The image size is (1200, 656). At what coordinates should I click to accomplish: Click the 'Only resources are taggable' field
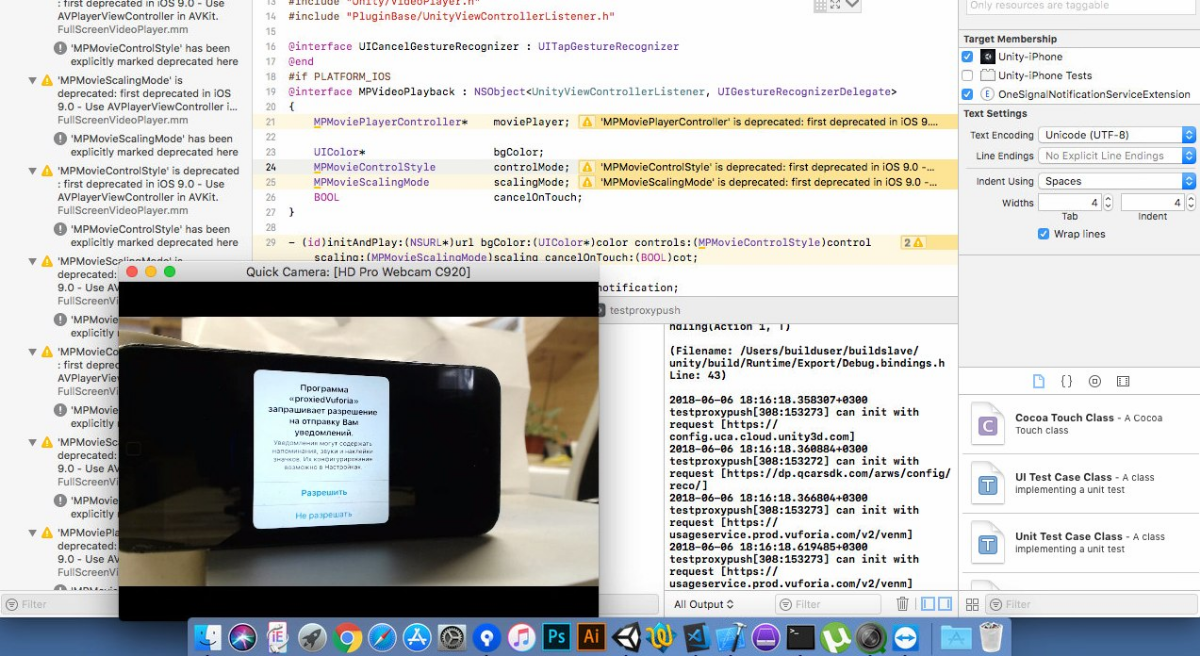[x=1081, y=6]
